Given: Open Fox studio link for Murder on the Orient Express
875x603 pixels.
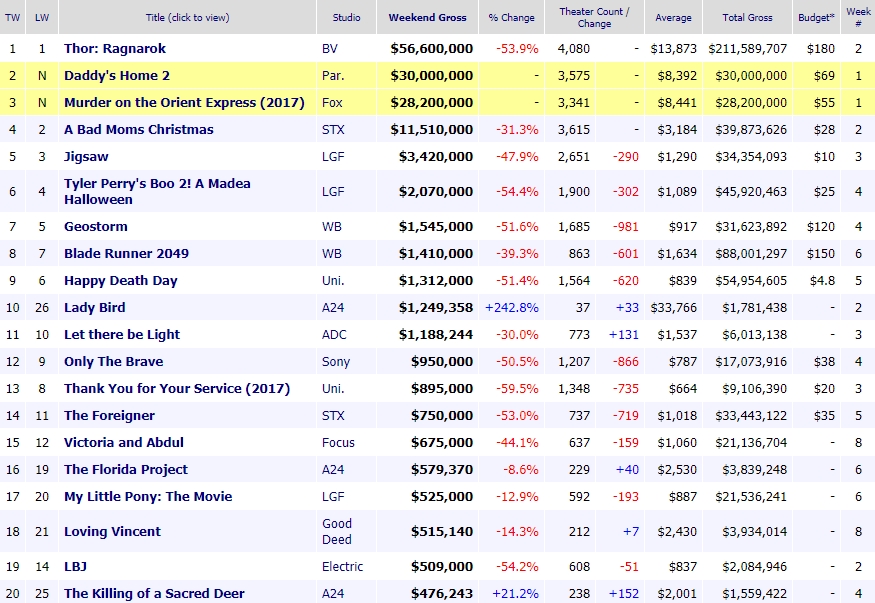Looking at the screenshot, I should pyautogui.click(x=332, y=103).
